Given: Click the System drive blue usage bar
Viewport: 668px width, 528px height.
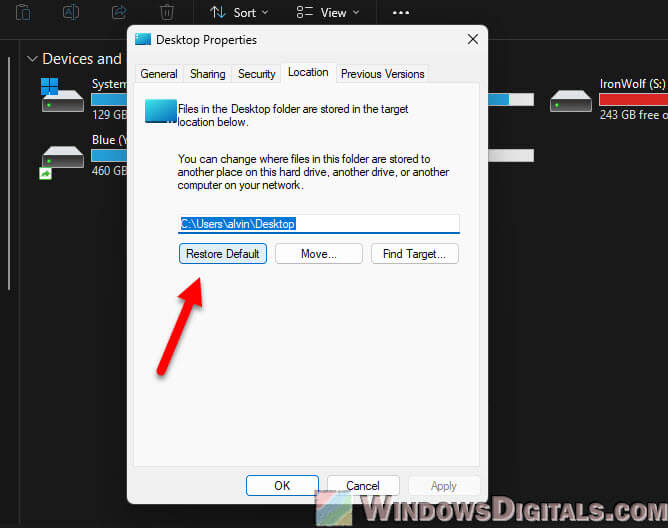Looking at the screenshot, I should pyautogui.click(x=109, y=99).
